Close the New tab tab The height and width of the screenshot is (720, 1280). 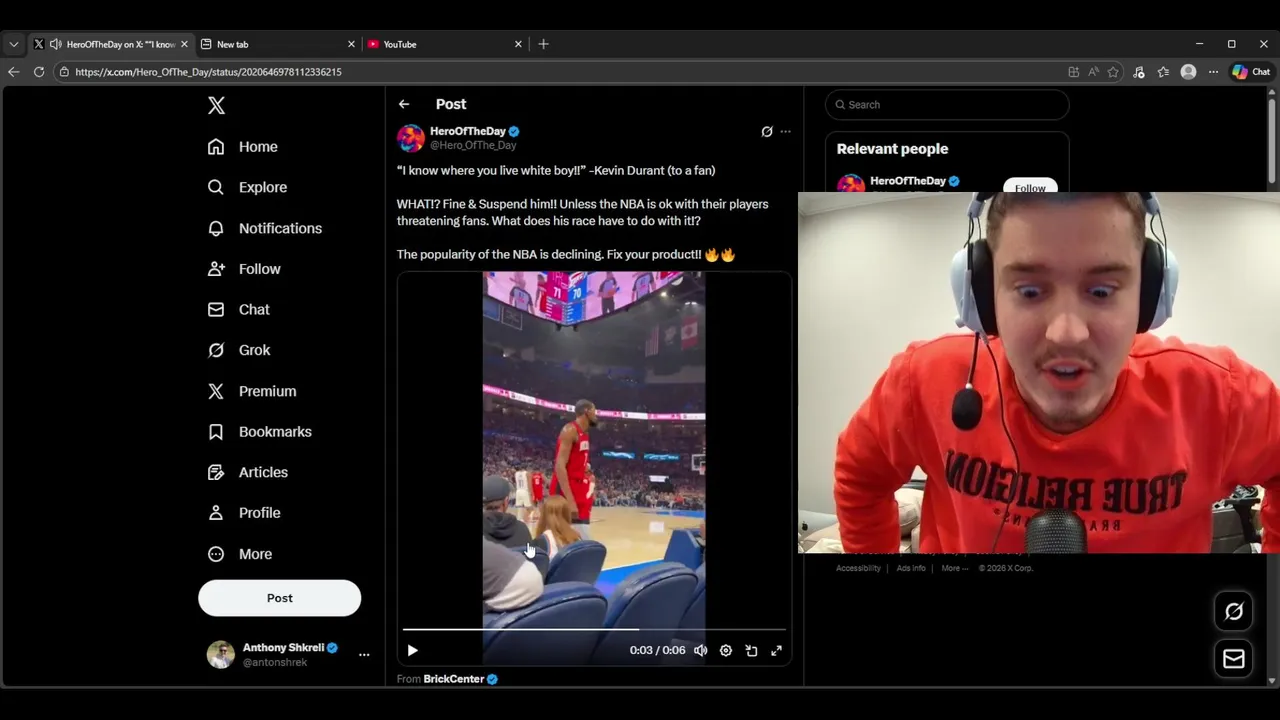pos(351,44)
